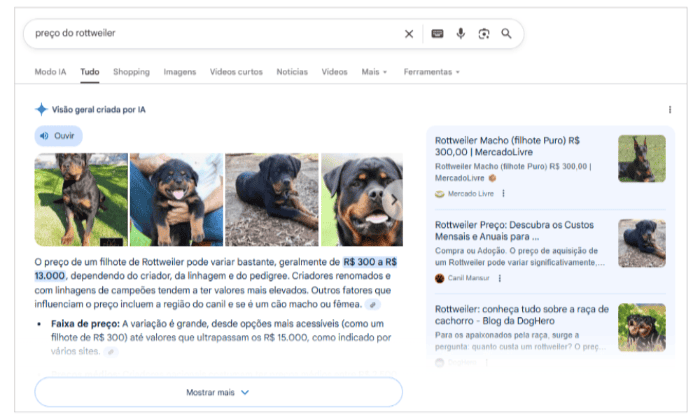
Task: Click highlighted text 'R$ 300 a R$ 13.000'
Action: pos(370,262)
